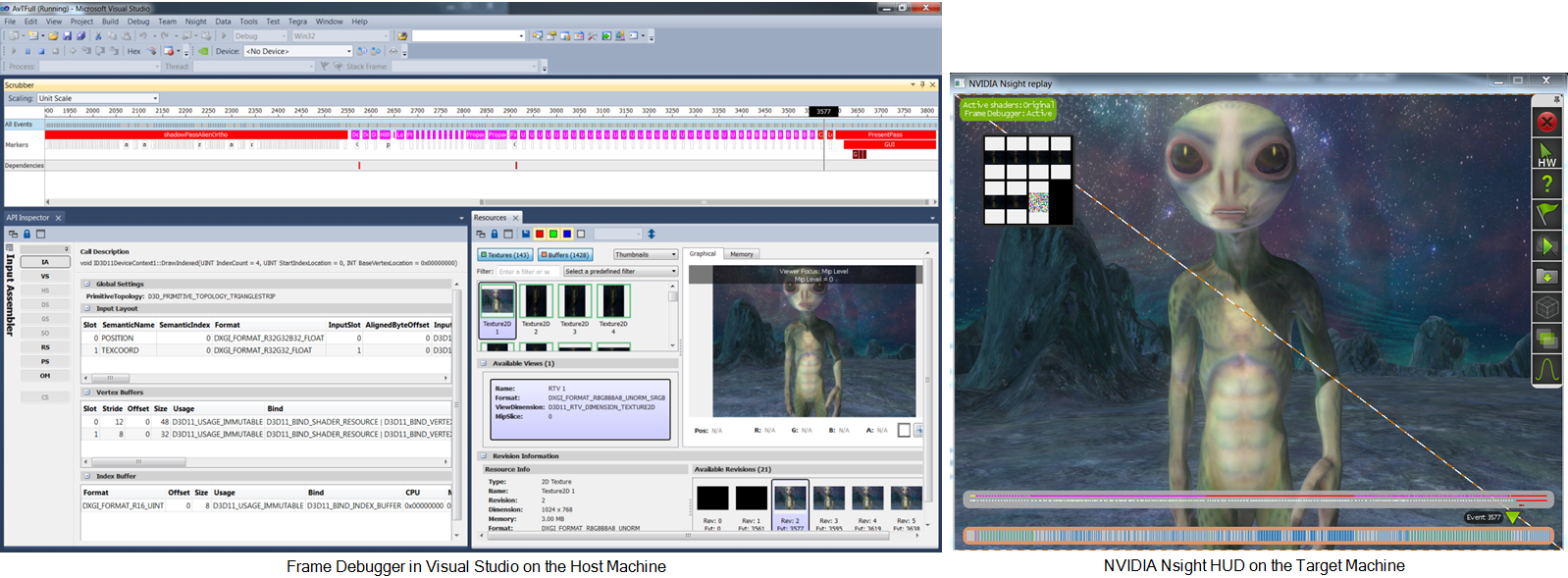Open the Scaling Unit Scale dropdown
1568x578 pixels.
97,98
